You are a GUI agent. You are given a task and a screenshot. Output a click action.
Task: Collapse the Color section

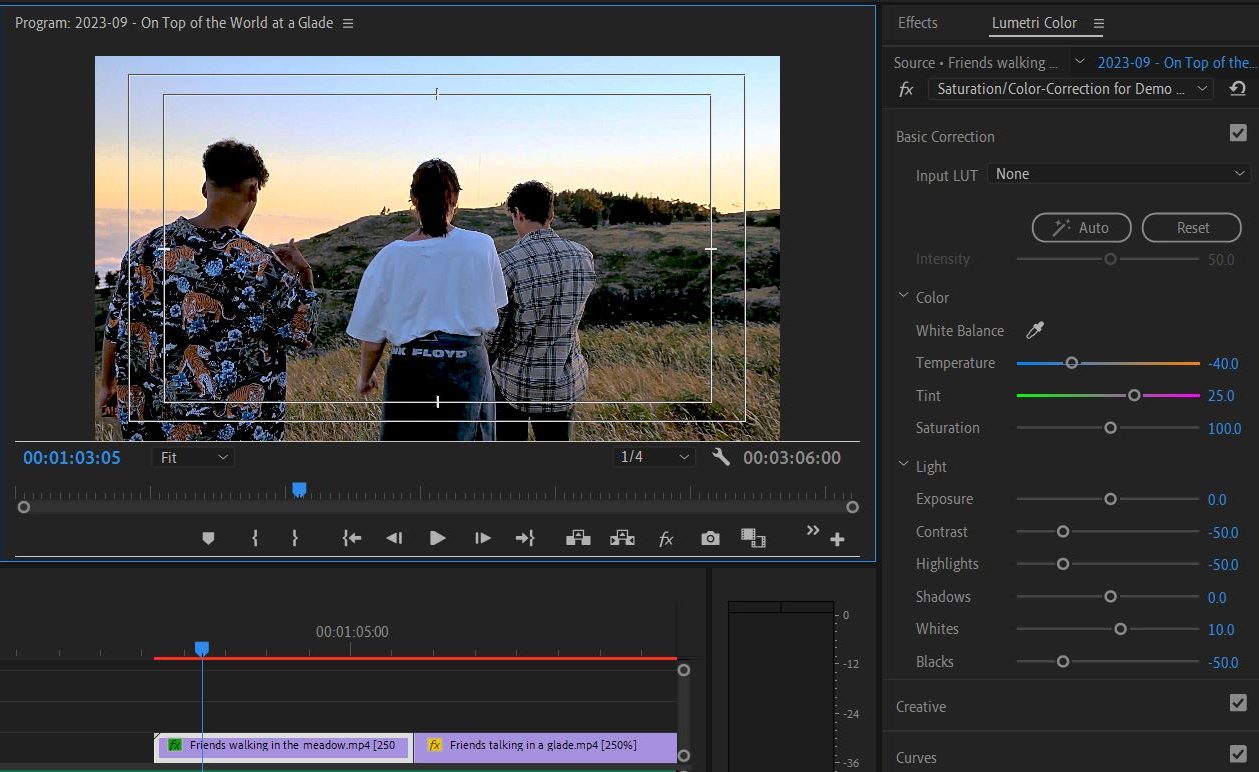coord(903,296)
